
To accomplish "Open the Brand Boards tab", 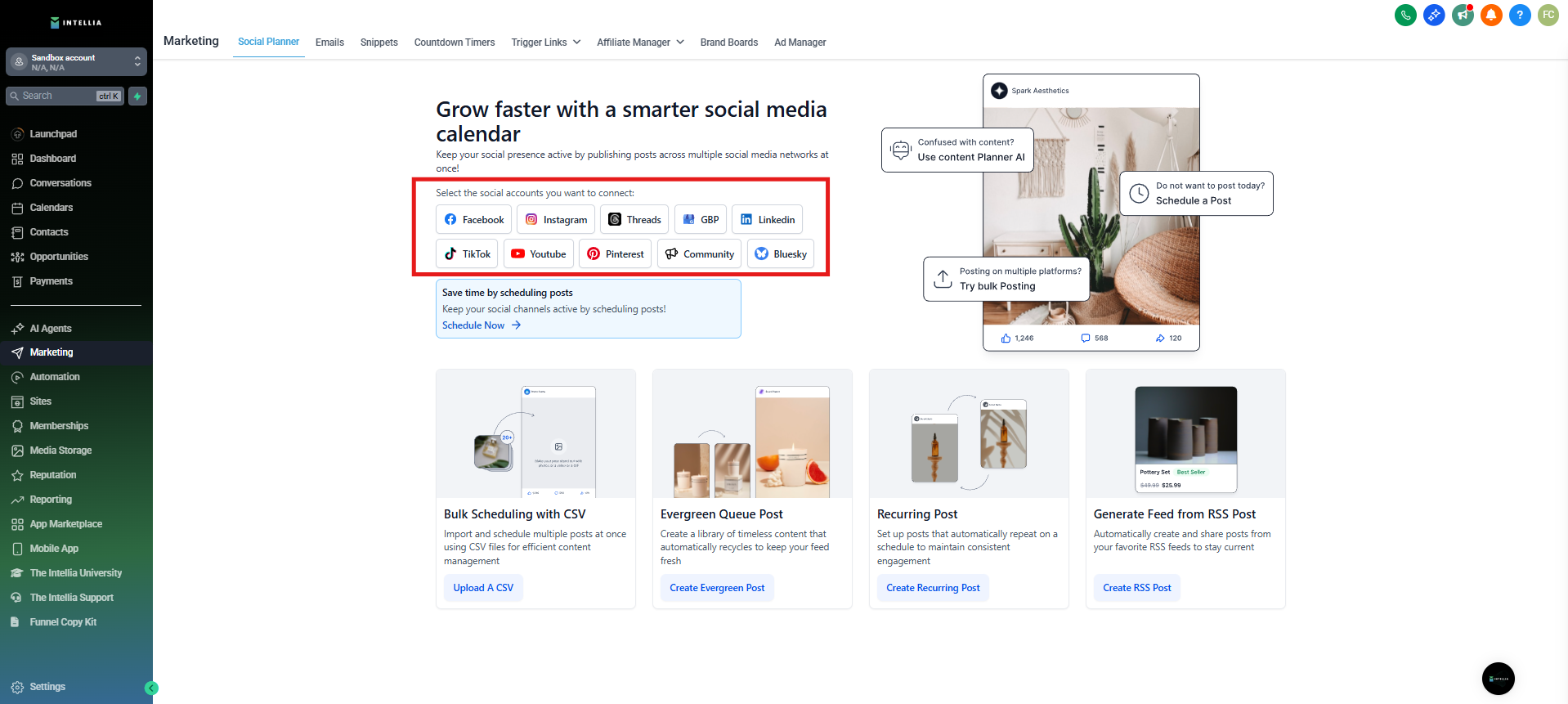I will [x=728, y=43].
